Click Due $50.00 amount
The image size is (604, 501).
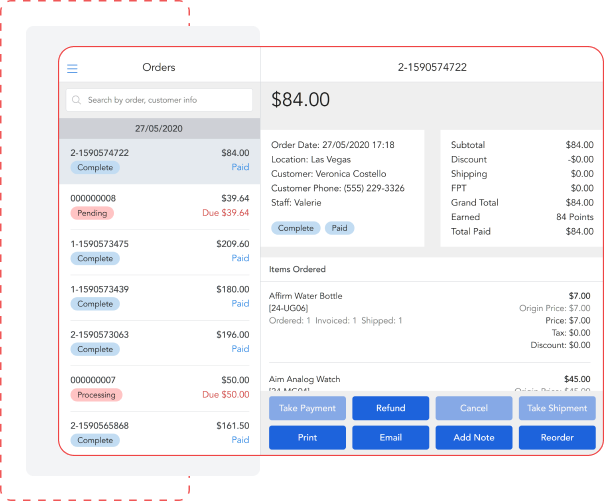tap(226, 395)
